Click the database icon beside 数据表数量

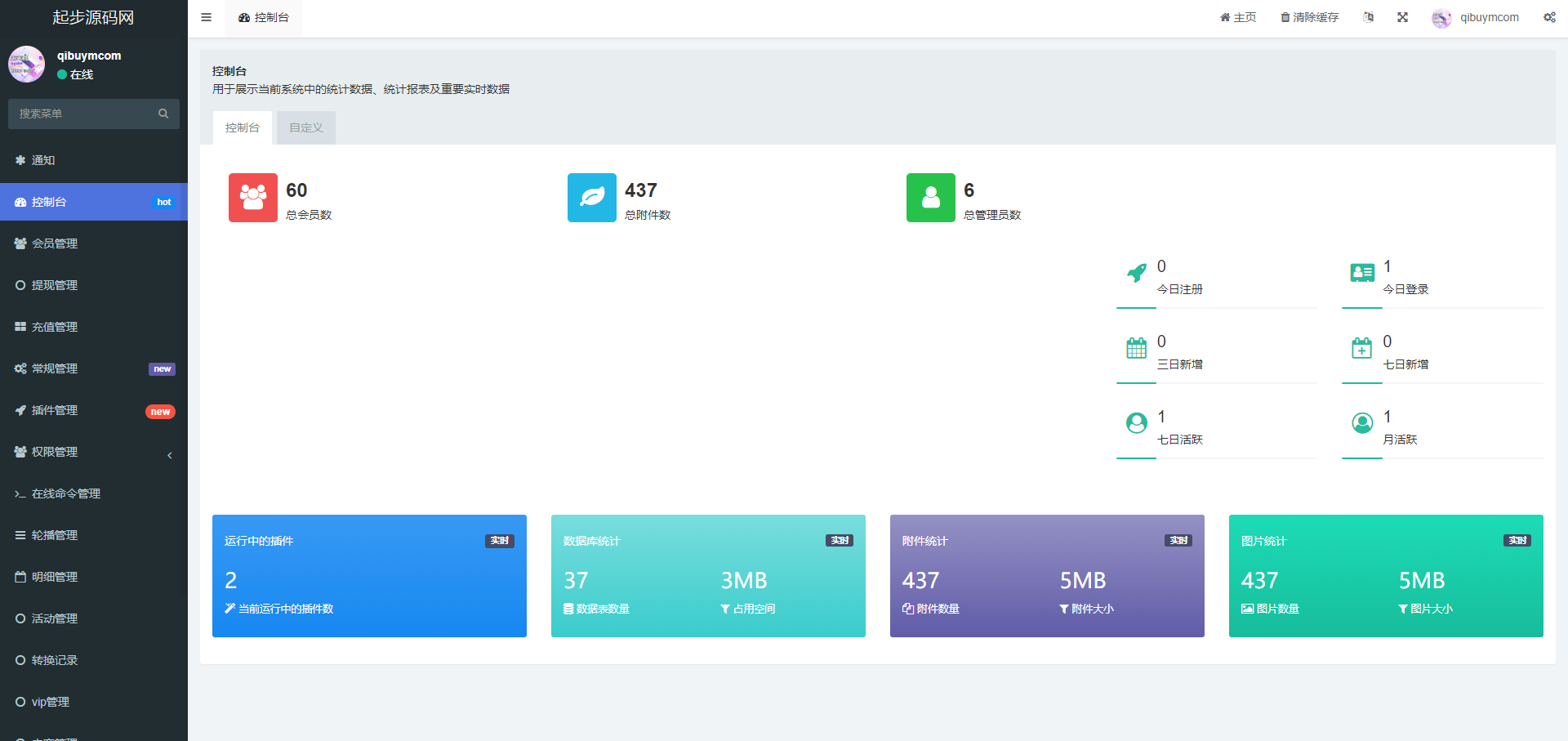(x=568, y=609)
